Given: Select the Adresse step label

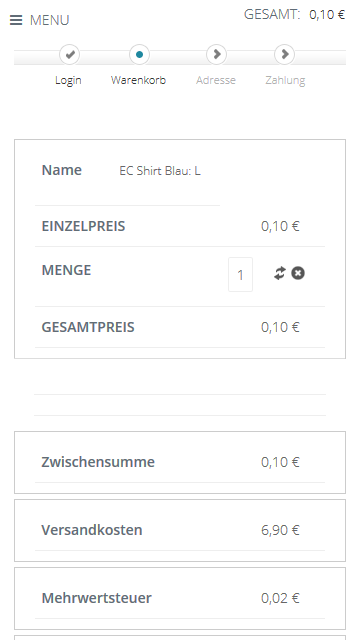Looking at the screenshot, I should coord(216,80).
